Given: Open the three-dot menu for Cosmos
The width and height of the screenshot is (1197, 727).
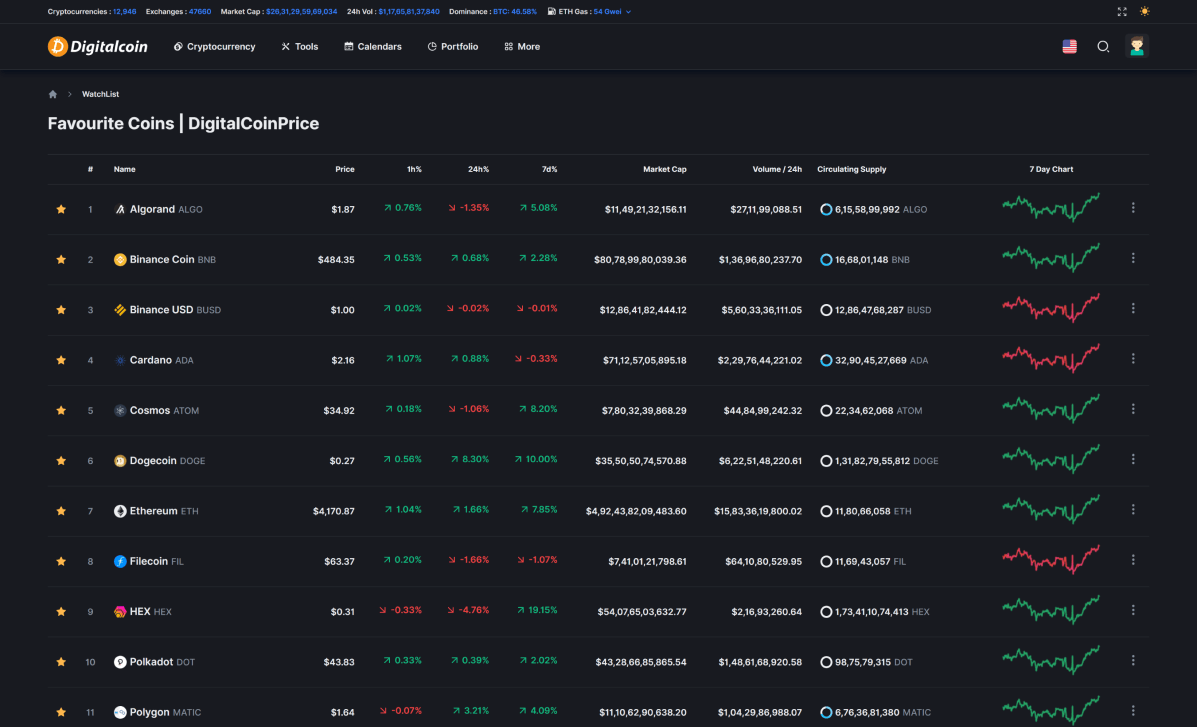Looking at the screenshot, I should [1133, 409].
